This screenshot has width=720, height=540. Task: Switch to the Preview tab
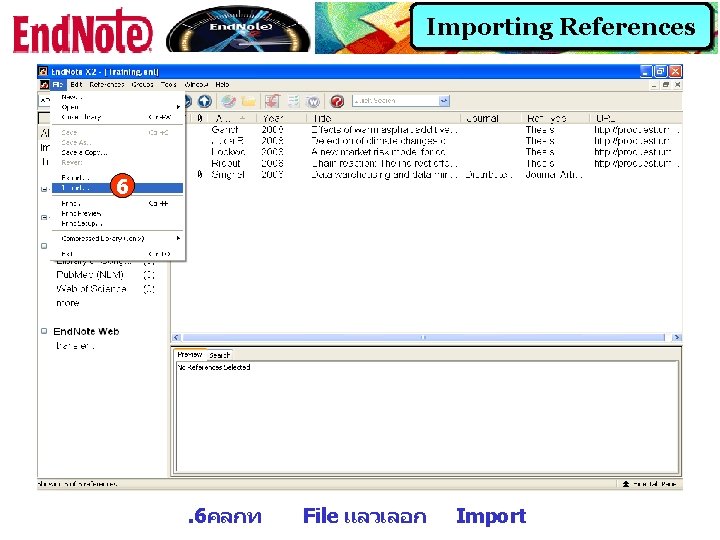pyautogui.click(x=190, y=354)
